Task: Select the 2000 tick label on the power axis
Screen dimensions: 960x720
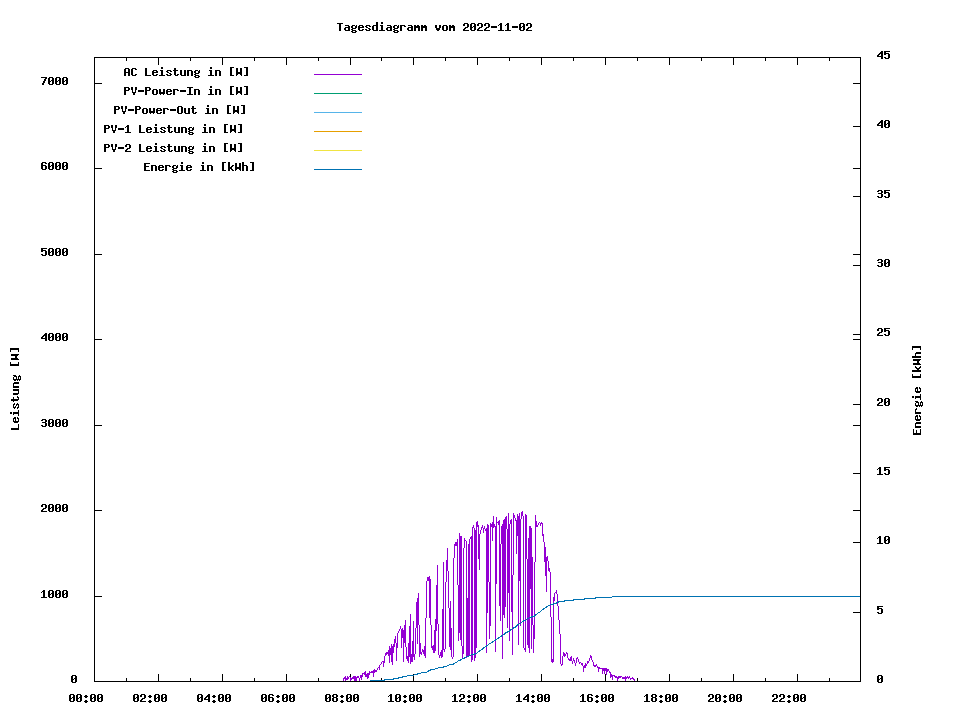Action: (x=53, y=509)
